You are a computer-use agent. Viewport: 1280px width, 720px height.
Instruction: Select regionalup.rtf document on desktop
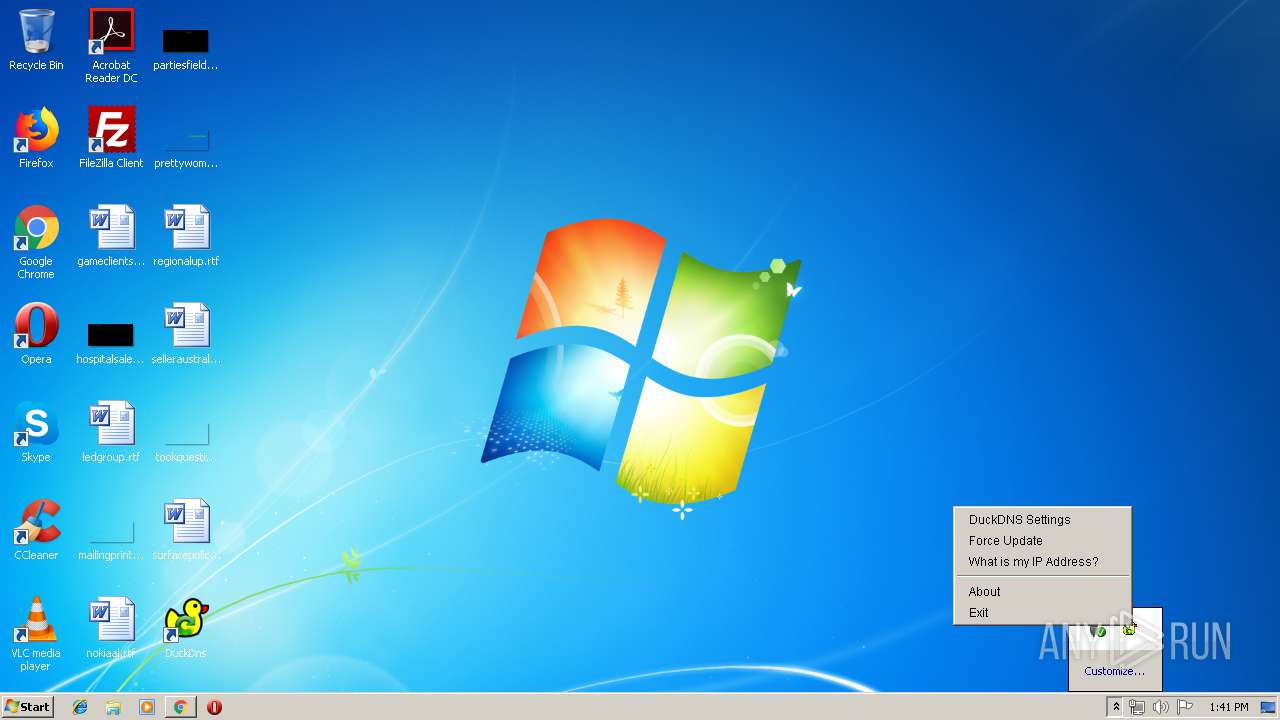click(x=186, y=236)
